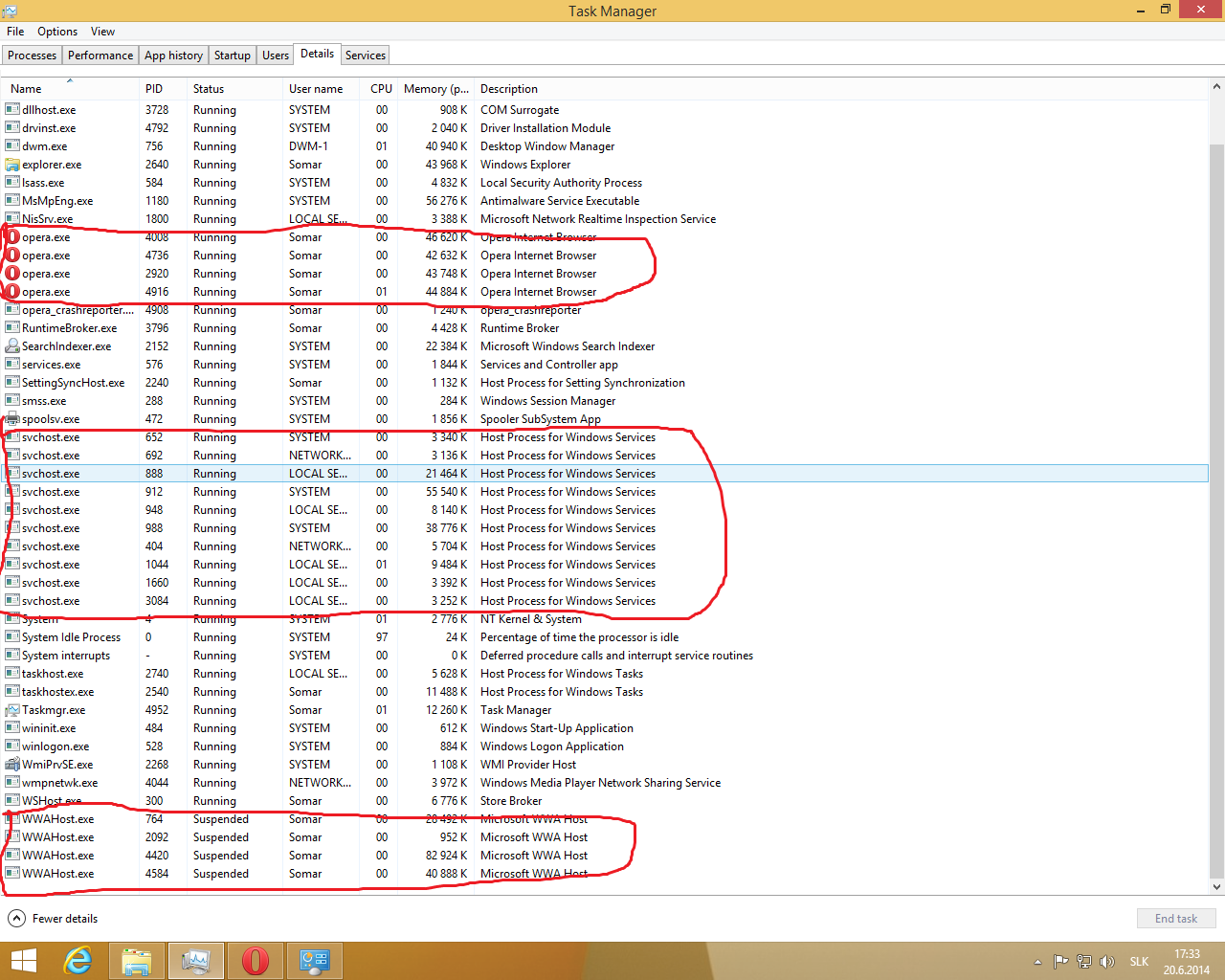
Task: Click the "COM Surrogate" description cell
Action: click(x=520, y=110)
